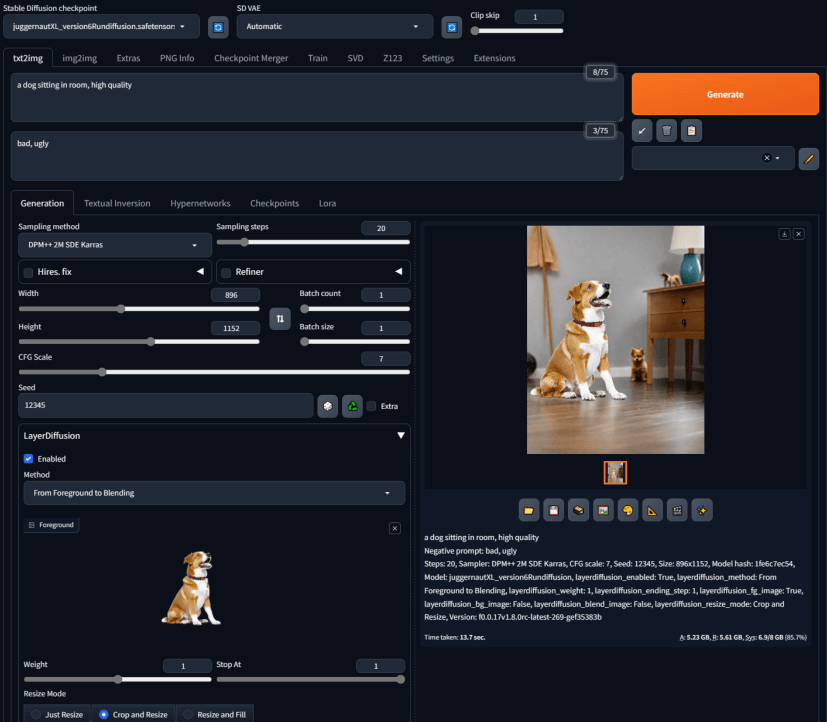Select the generated image thumbnail
The image size is (827, 722).
(615, 473)
